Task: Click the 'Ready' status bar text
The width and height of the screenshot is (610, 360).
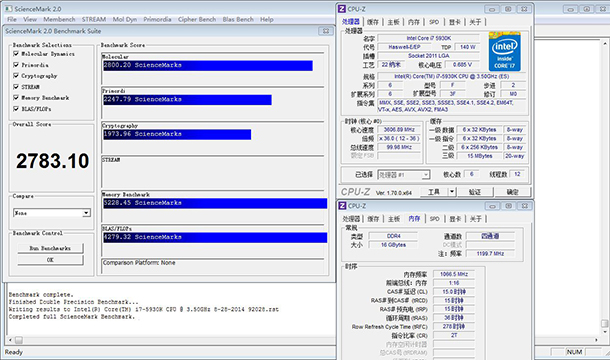Action: pyautogui.click(x=14, y=352)
